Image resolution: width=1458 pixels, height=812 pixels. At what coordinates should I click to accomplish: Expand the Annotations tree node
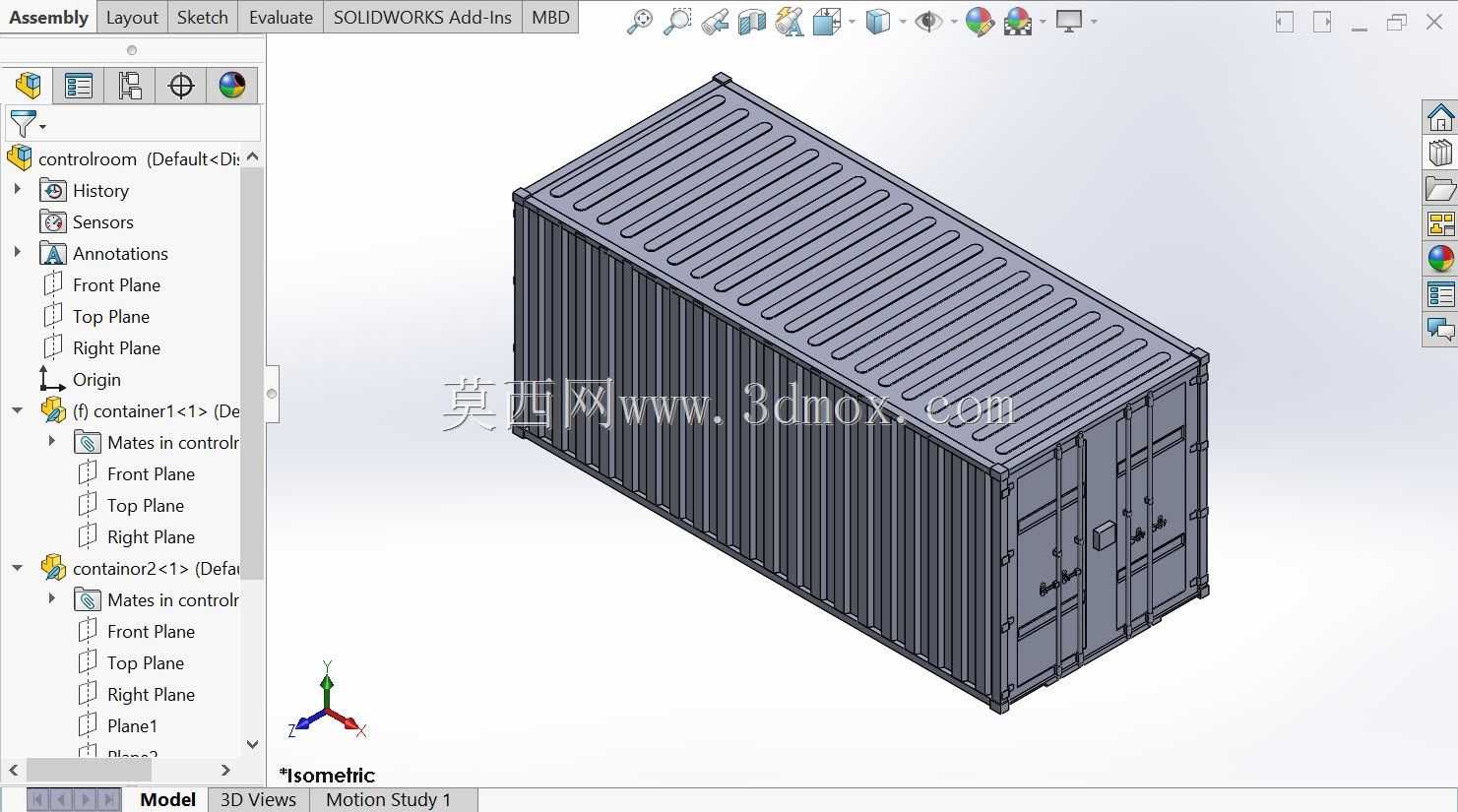coord(17,253)
